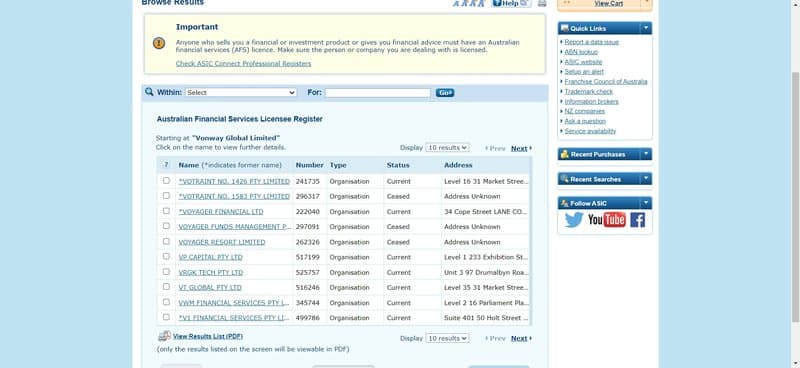
Task: Open the Trademark check link
Action: [589, 91]
